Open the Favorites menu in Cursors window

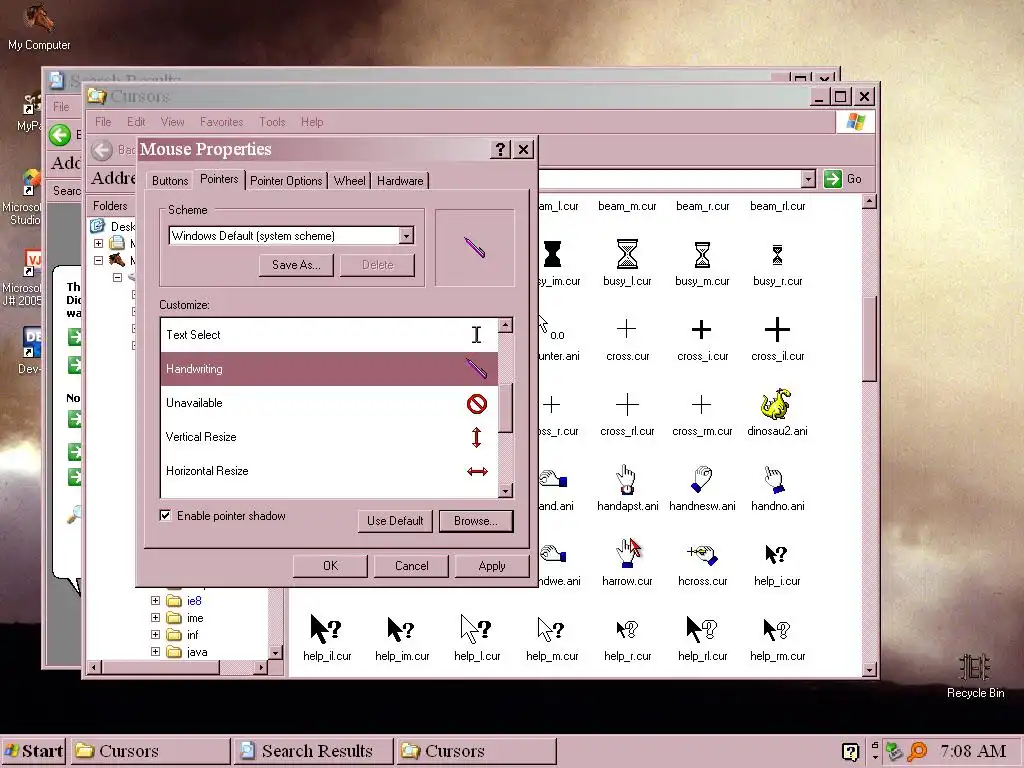pyautogui.click(x=221, y=122)
